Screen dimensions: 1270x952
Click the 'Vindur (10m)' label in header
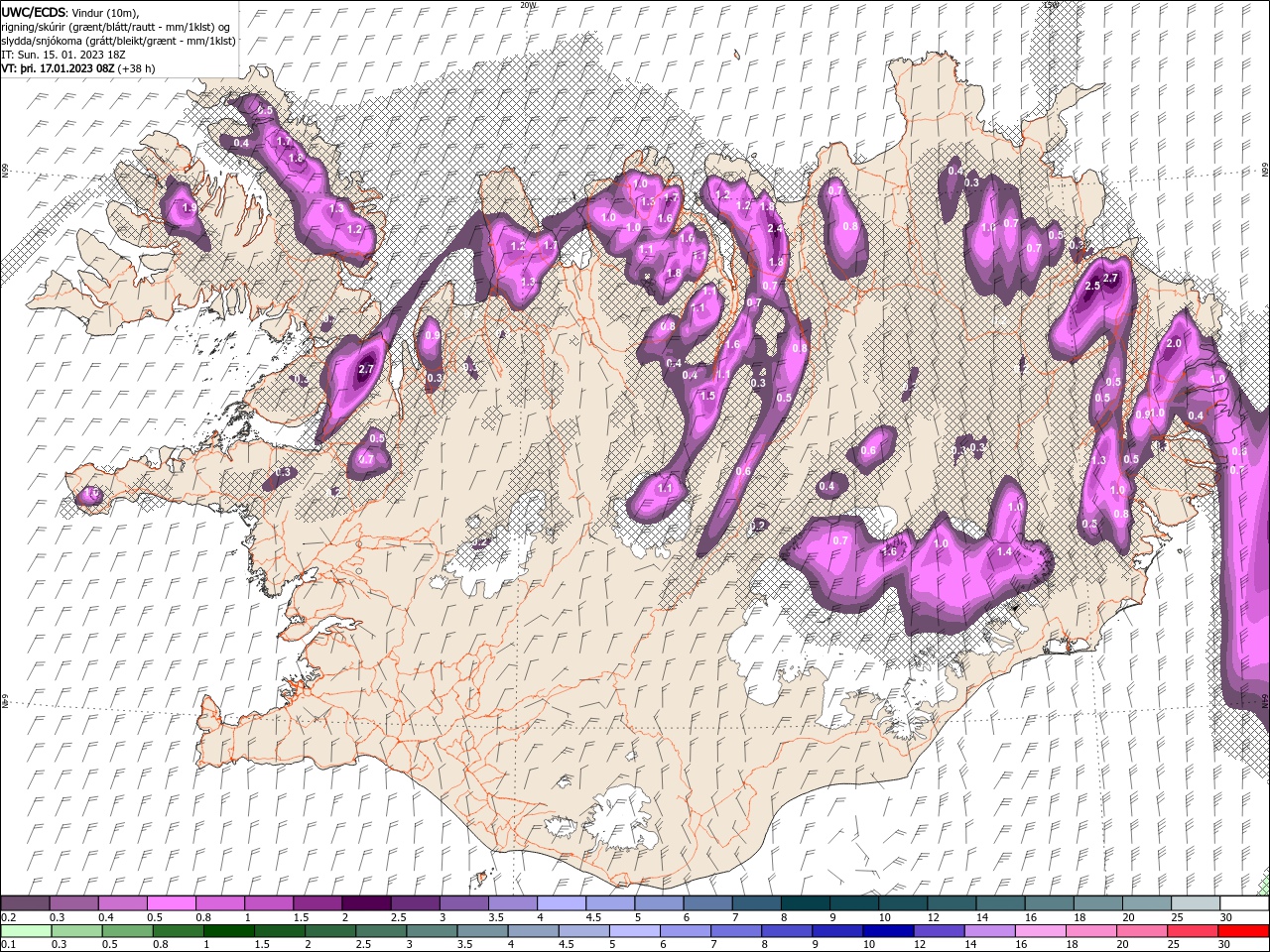[105, 12]
